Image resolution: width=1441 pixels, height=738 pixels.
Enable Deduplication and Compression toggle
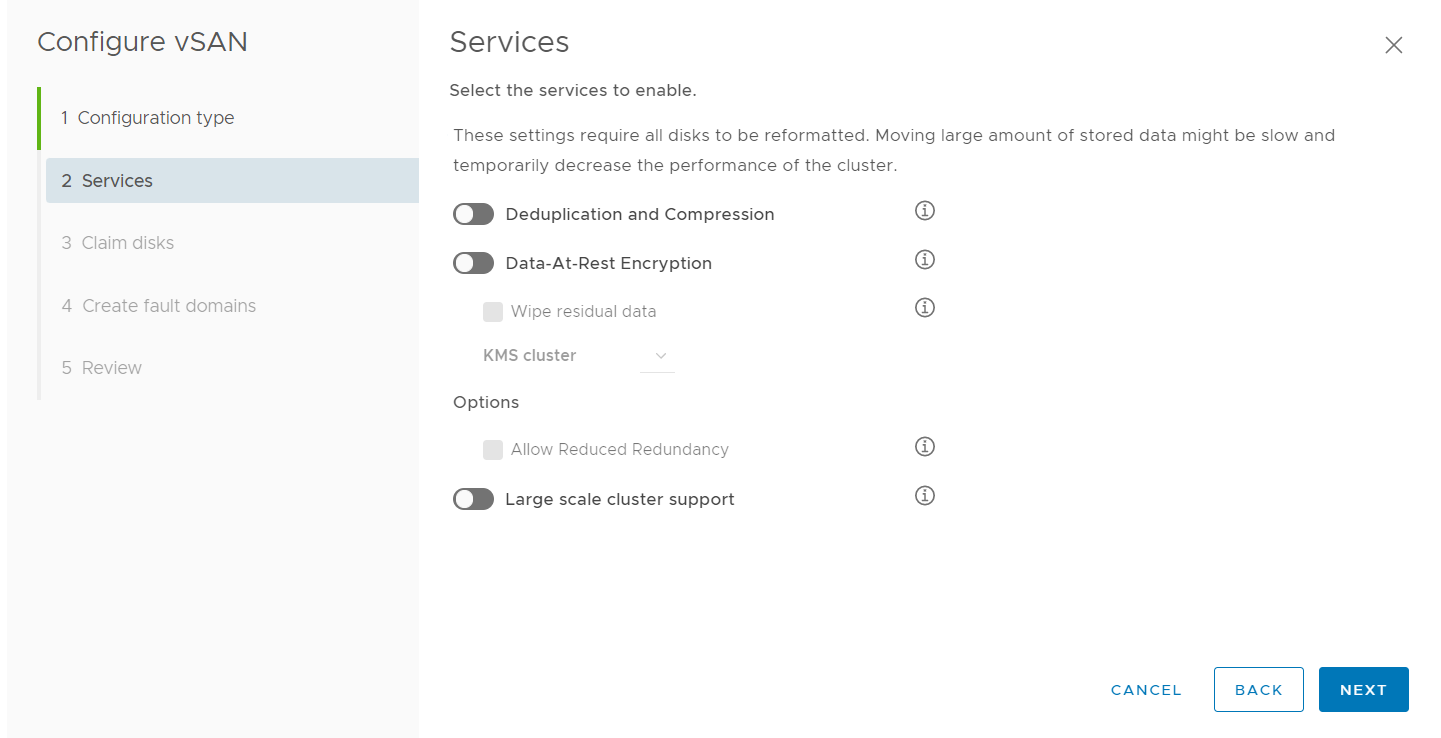click(473, 214)
